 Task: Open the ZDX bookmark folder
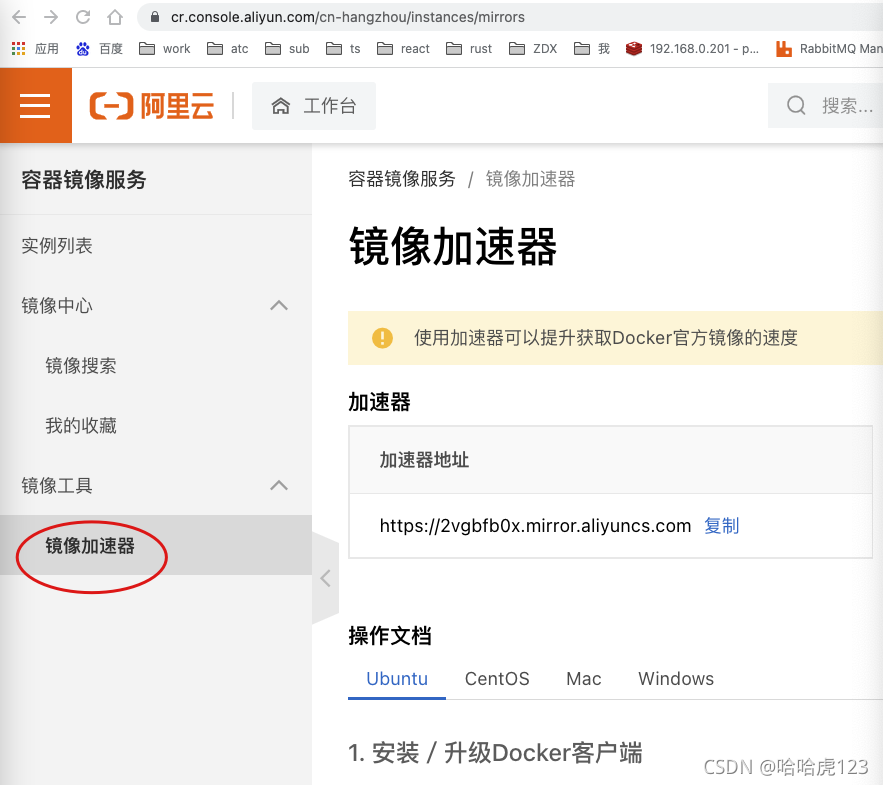tap(533, 49)
